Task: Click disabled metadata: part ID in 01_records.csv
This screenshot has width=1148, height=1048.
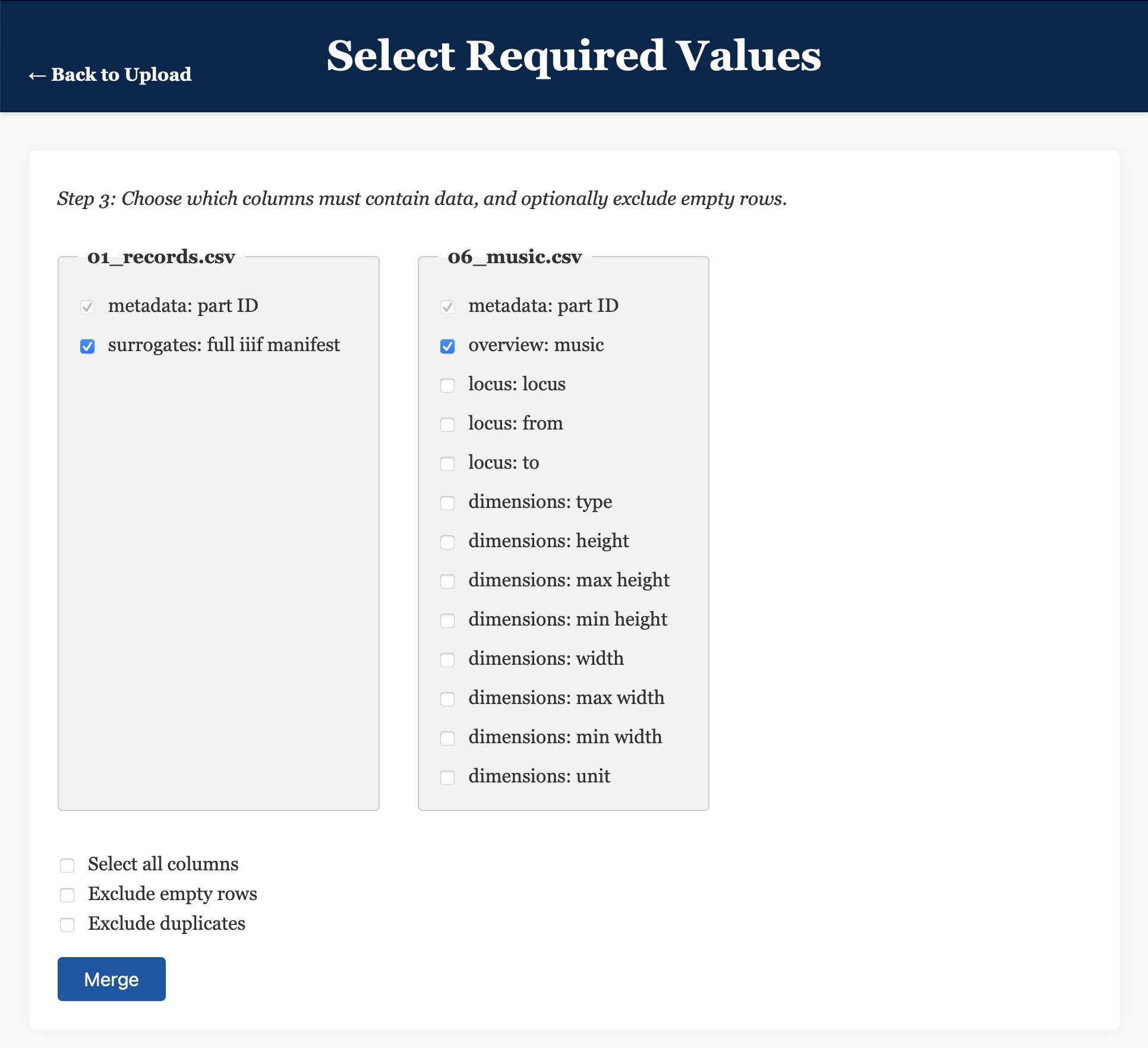Action: pos(87,307)
